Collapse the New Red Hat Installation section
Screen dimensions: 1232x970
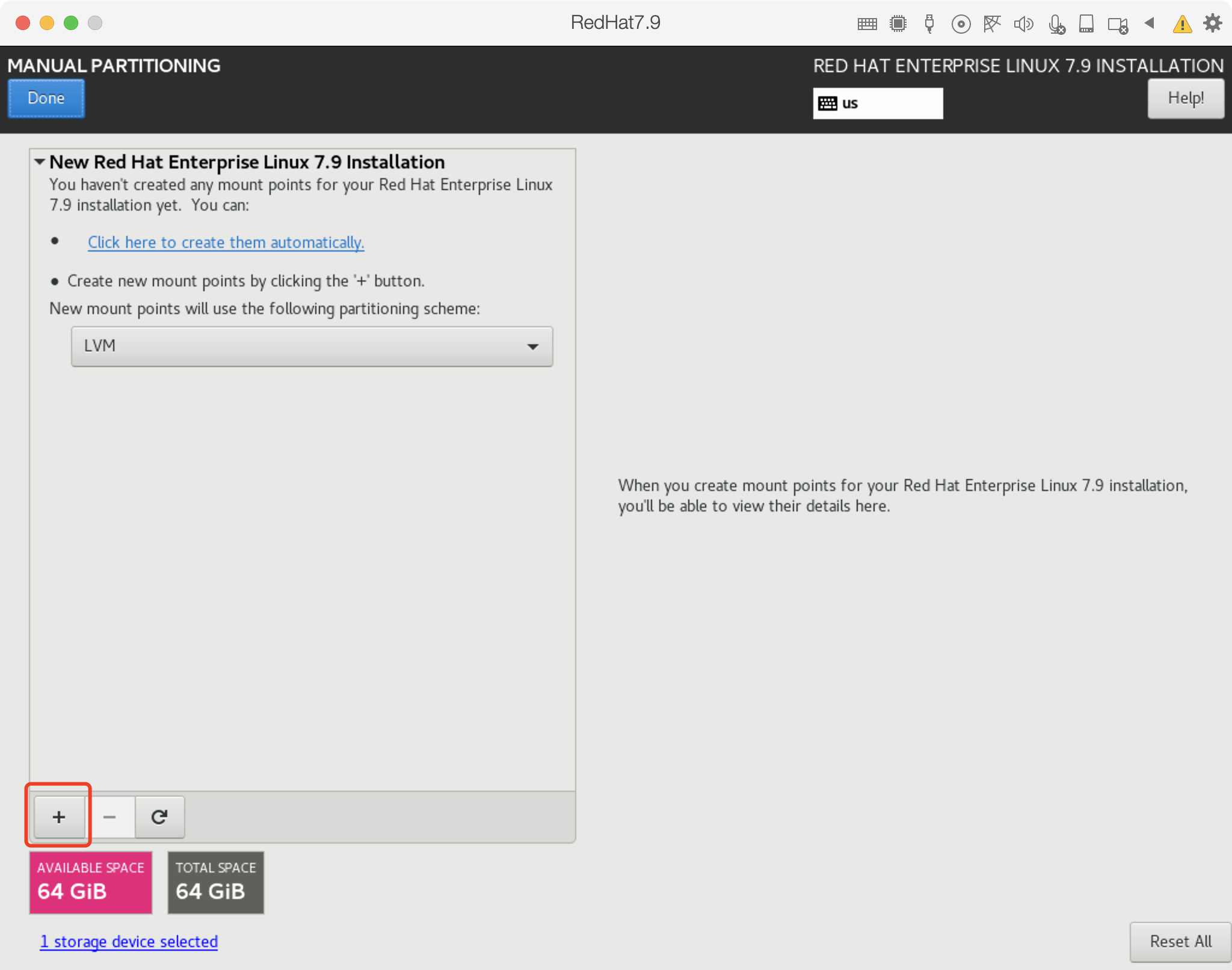point(40,162)
